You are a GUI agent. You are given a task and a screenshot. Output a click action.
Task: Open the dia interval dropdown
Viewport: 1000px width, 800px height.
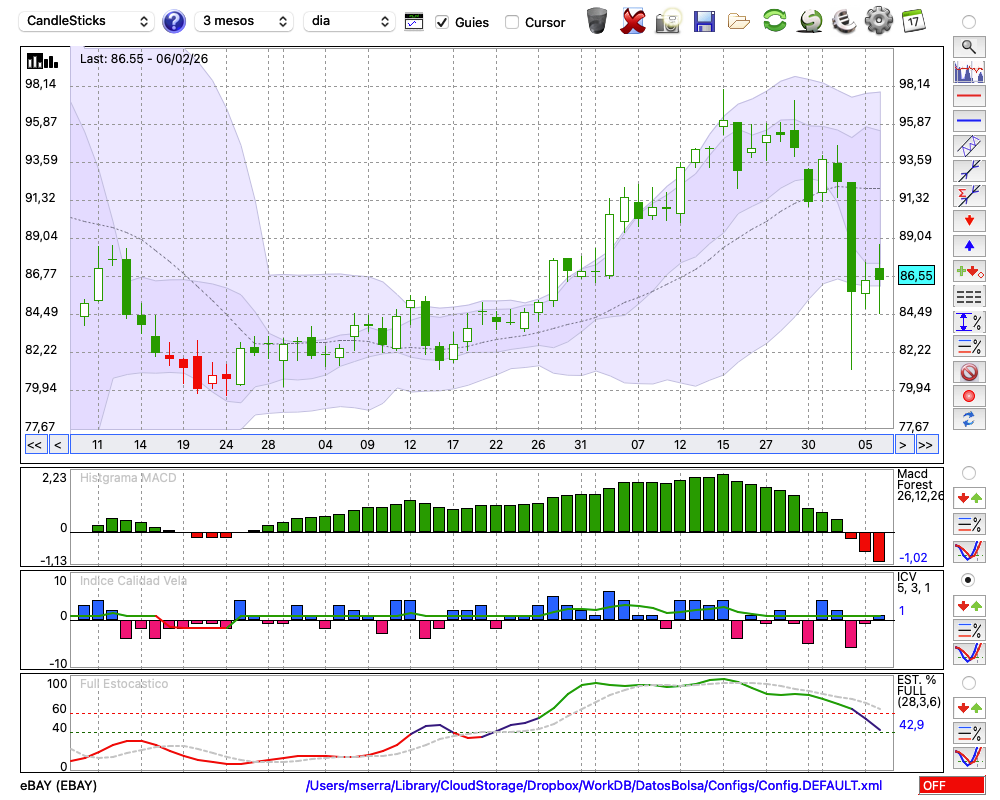coord(349,21)
